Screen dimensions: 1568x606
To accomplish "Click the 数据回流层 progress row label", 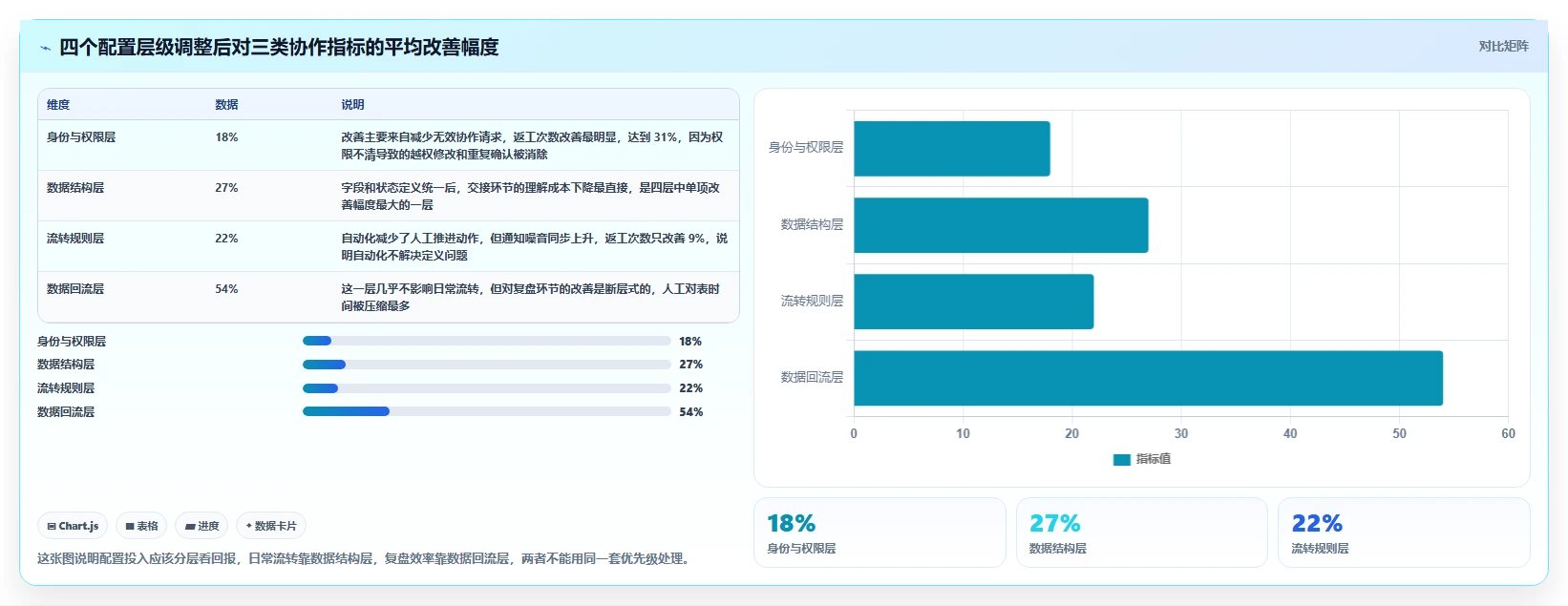I will click(66, 412).
